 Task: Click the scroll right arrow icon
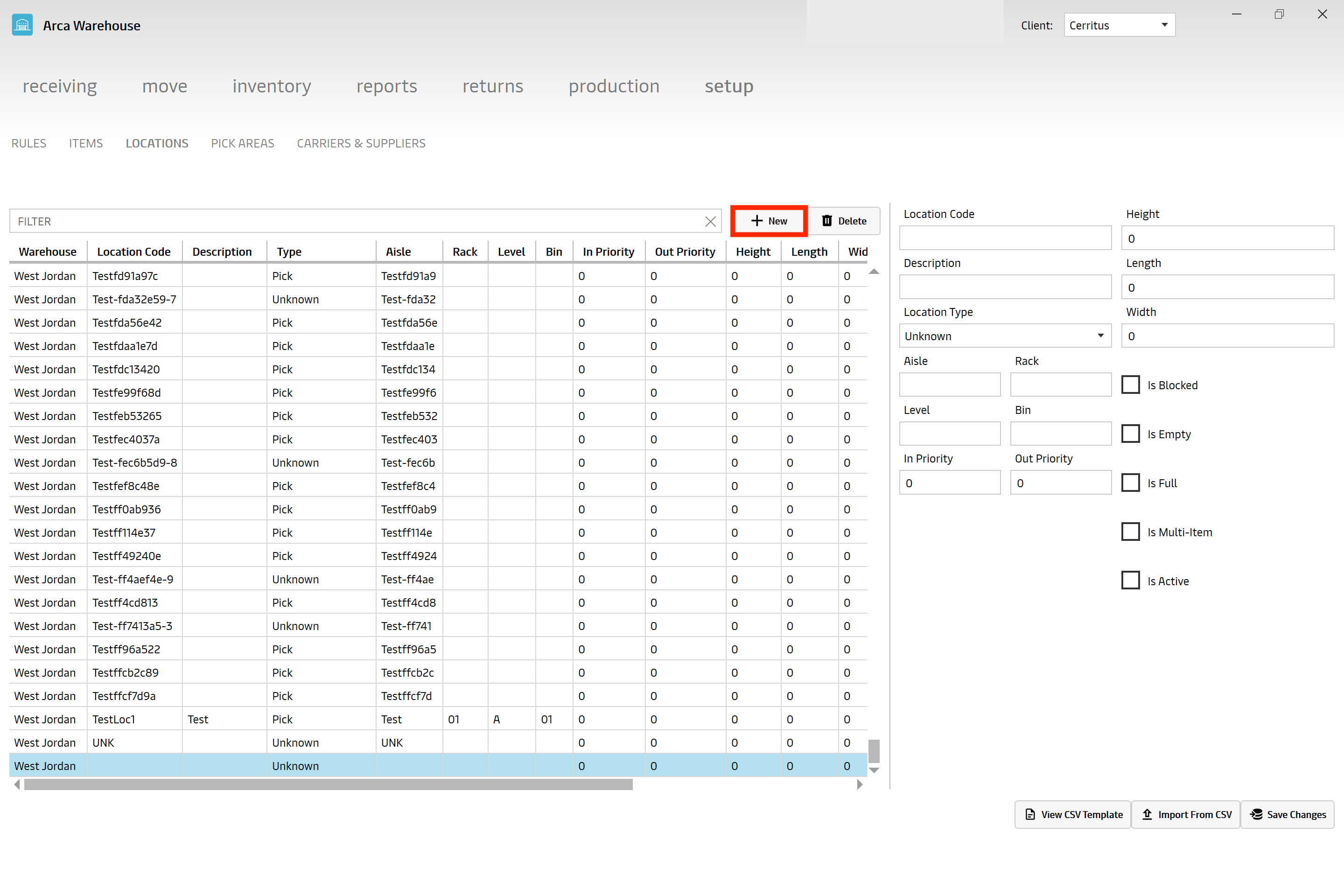click(859, 784)
